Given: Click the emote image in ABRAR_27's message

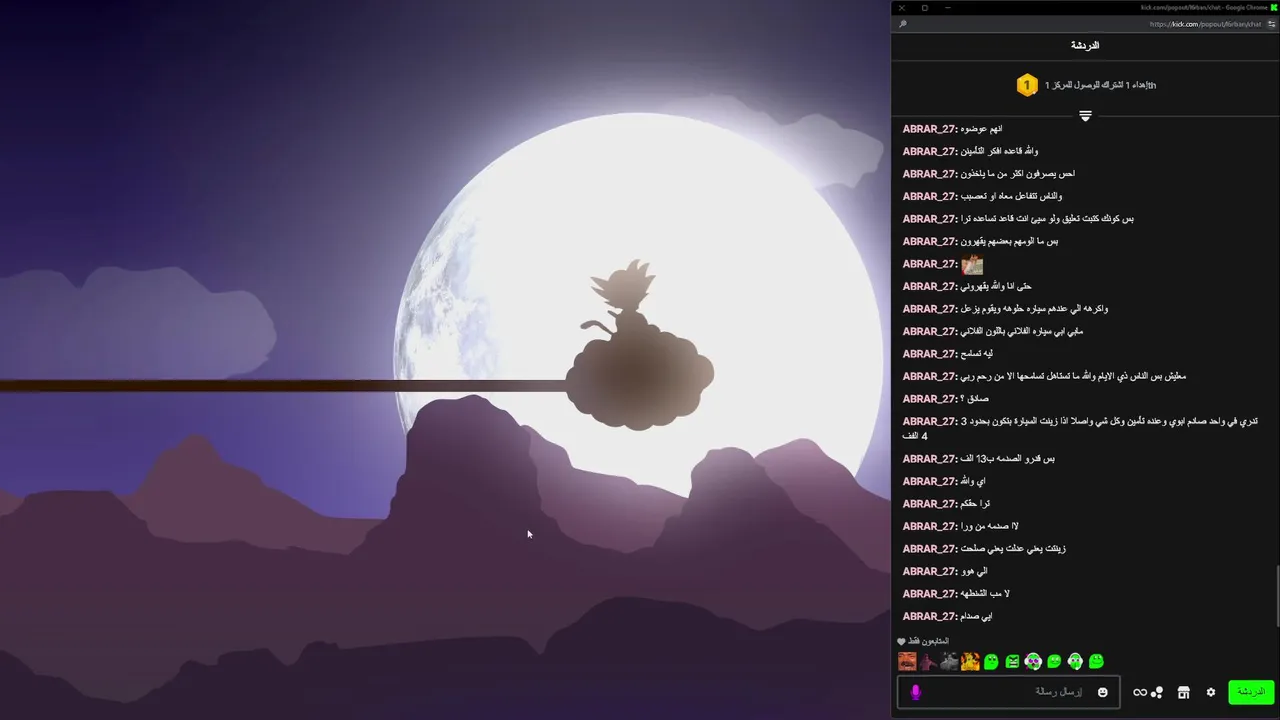Looking at the screenshot, I should tap(972, 265).
